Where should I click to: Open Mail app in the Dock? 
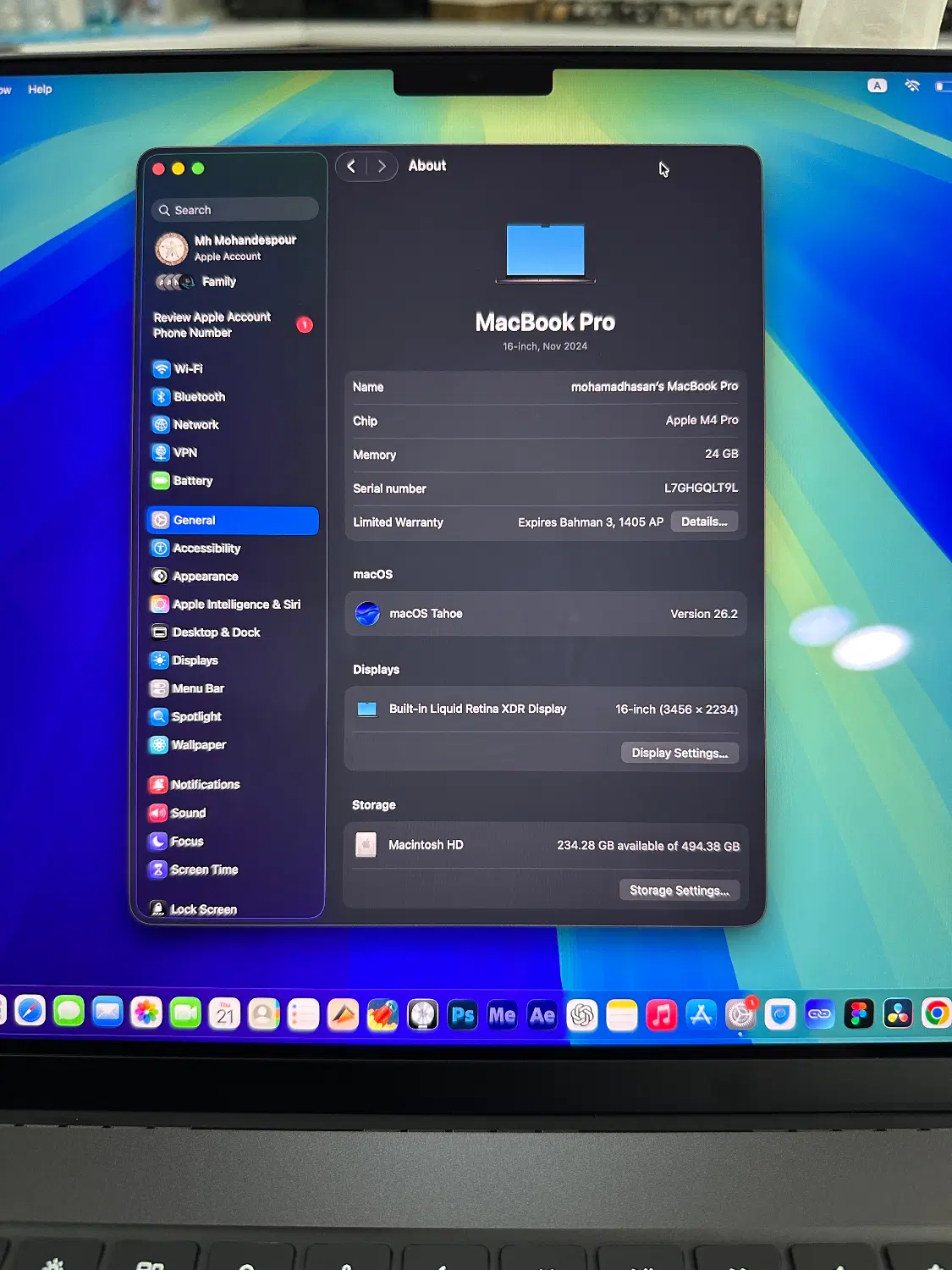pyautogui.click(x=107, y=1012)
